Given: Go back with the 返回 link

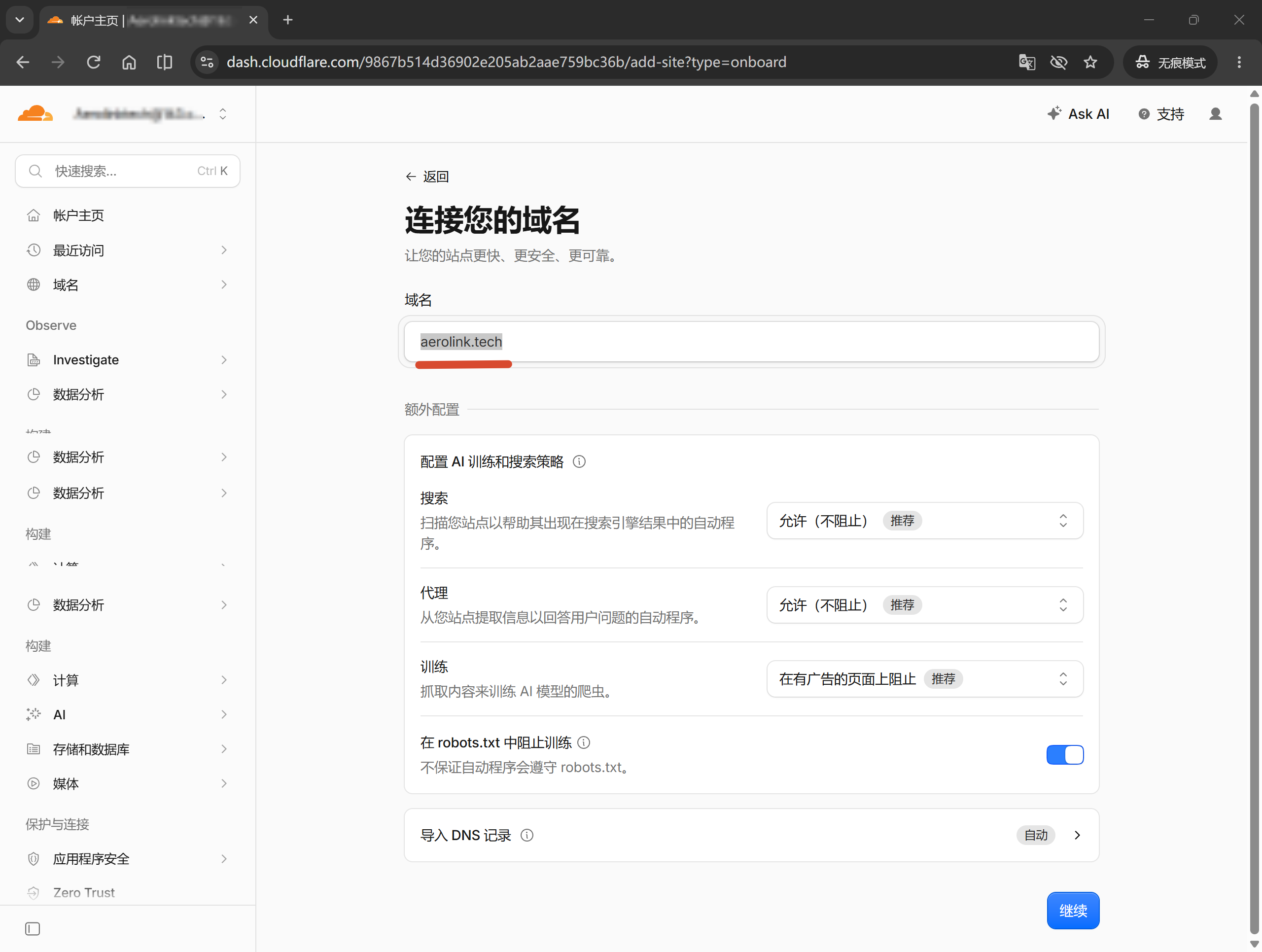Looking at the screenshot, I should [427, 177].
